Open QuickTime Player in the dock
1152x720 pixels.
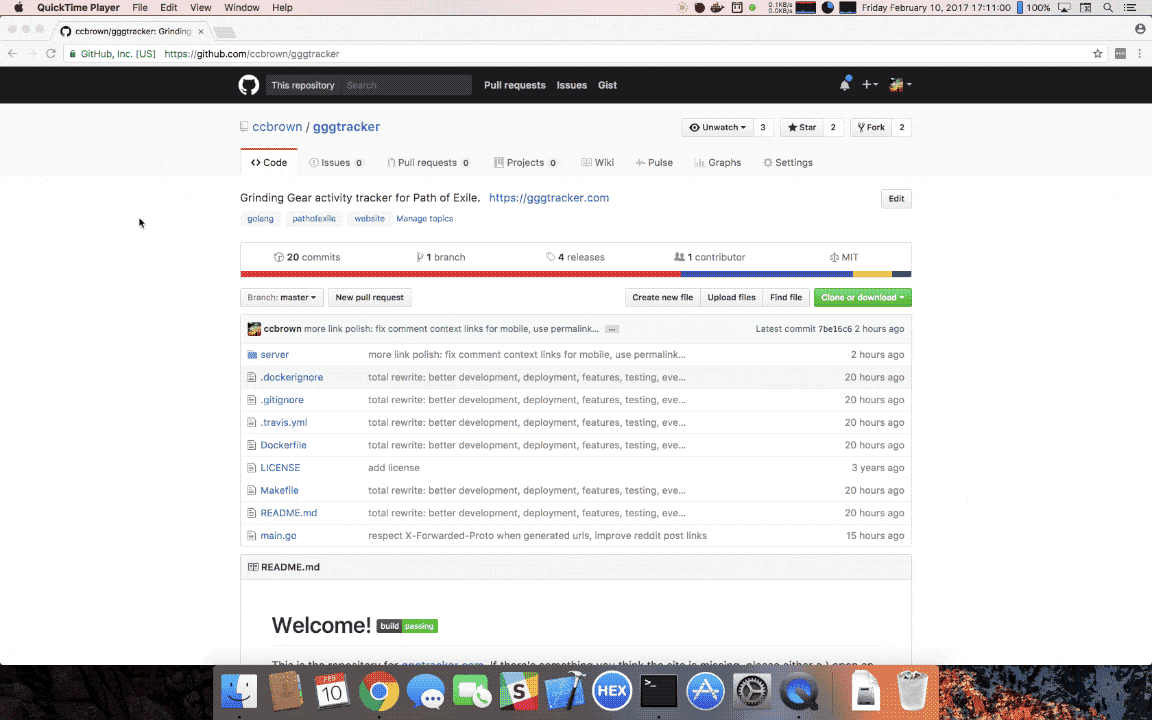[799, 691]
